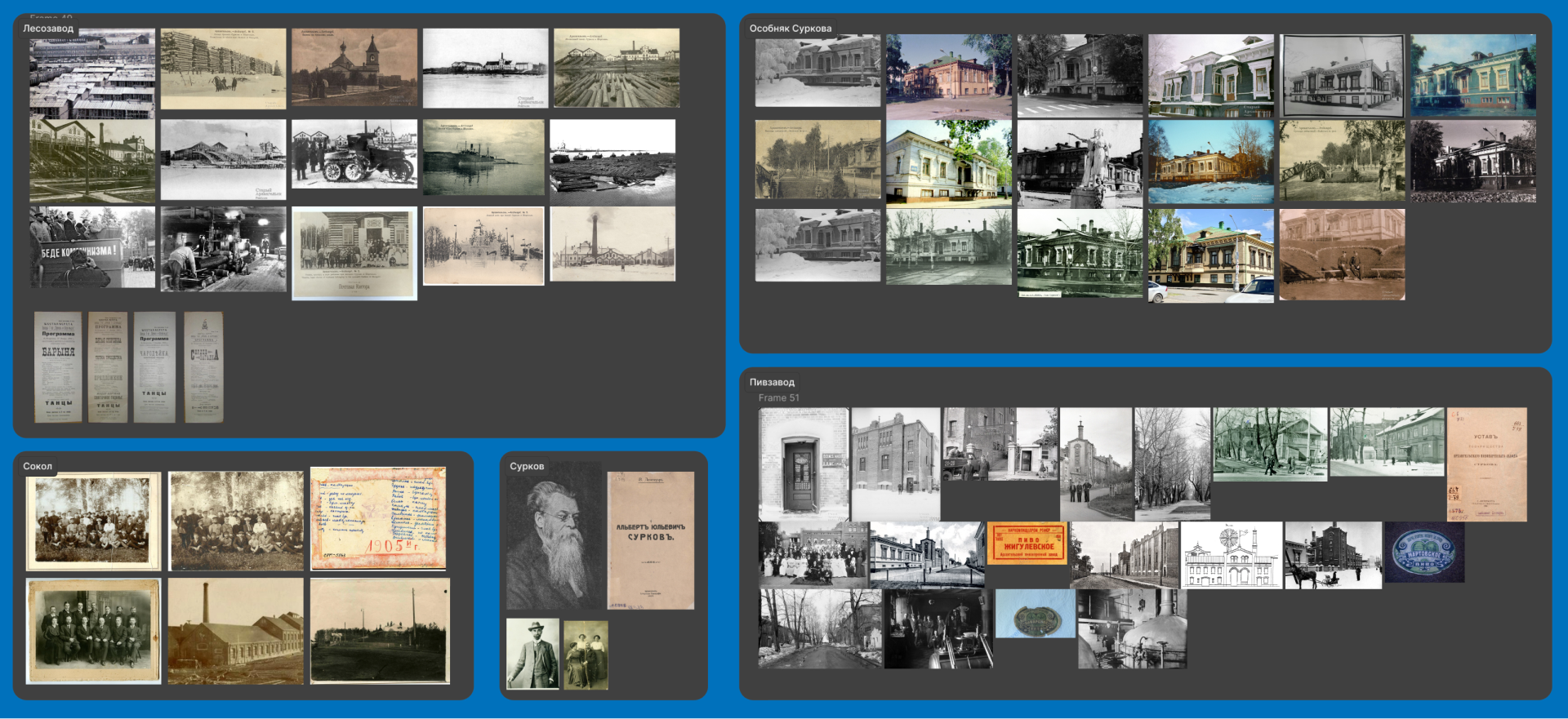Image resolution: width=1568 pixels, height=719 pixels.
Task: Select the Особняк Суркова frame label
Action: (x=791, y=29)
